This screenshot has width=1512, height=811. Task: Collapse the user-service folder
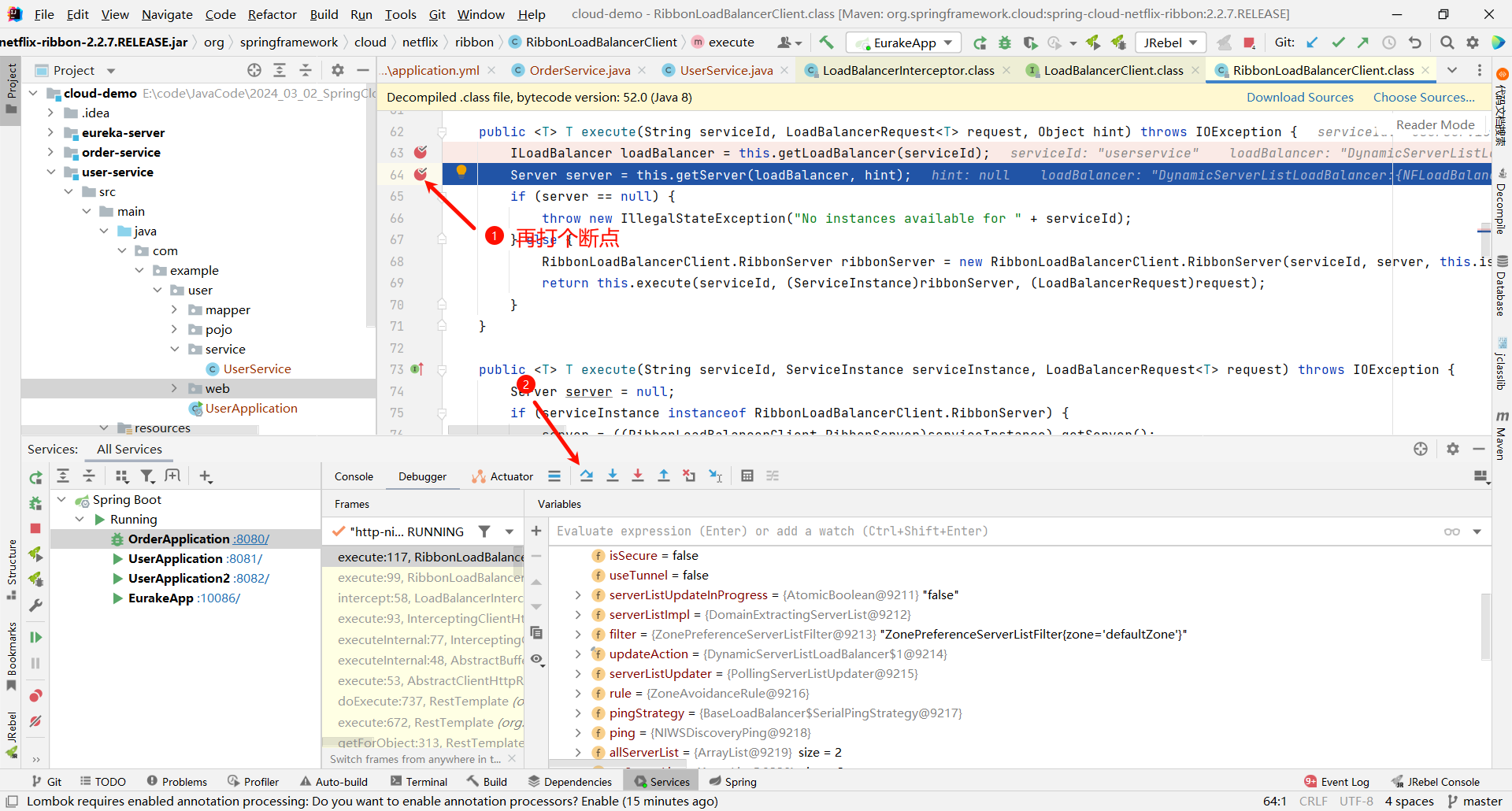[51, 172]
